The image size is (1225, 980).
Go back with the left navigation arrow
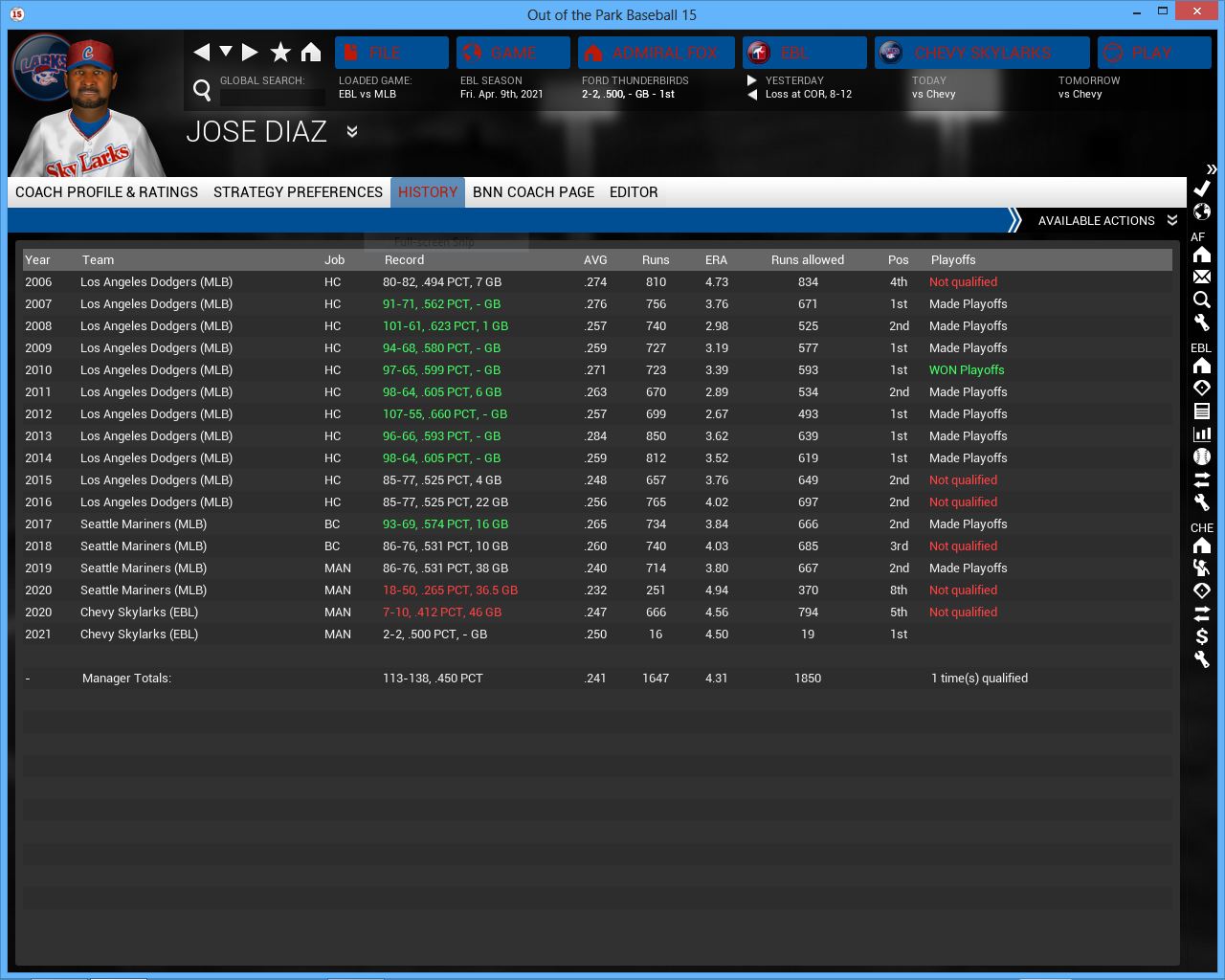[201, 52]
